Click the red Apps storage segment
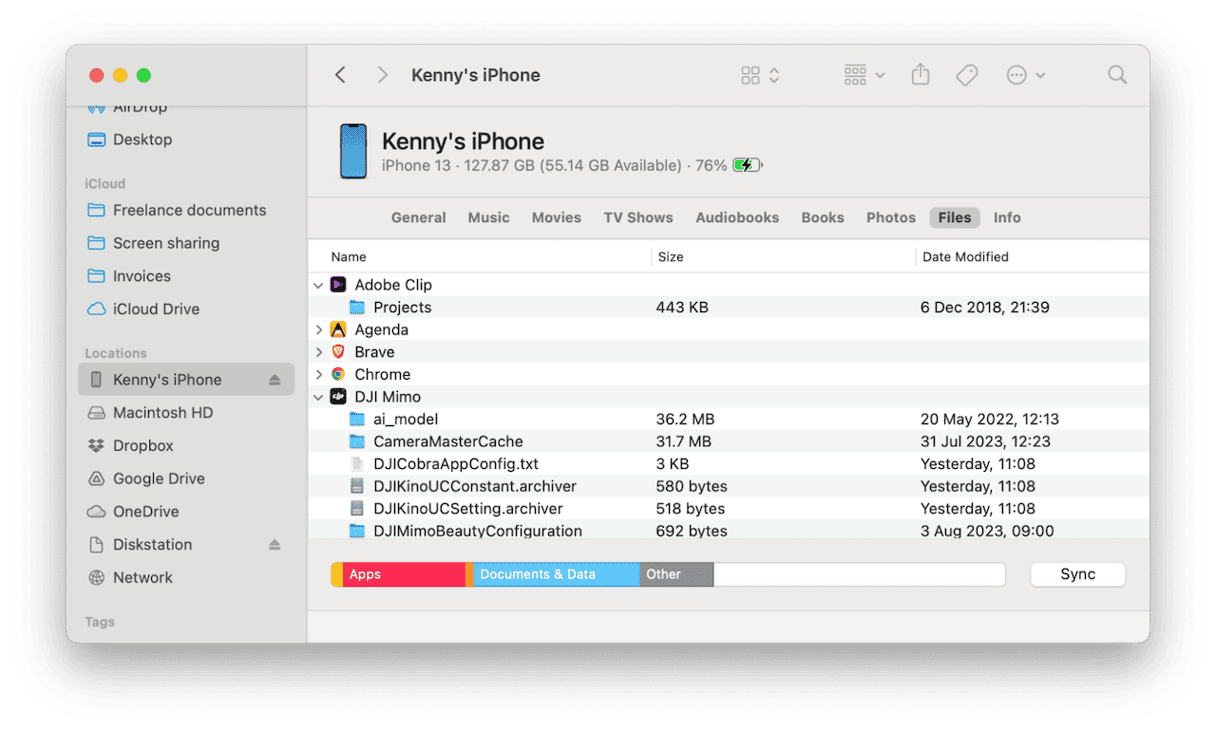This screenshot has width=1216, height=730. click(404, 575)
